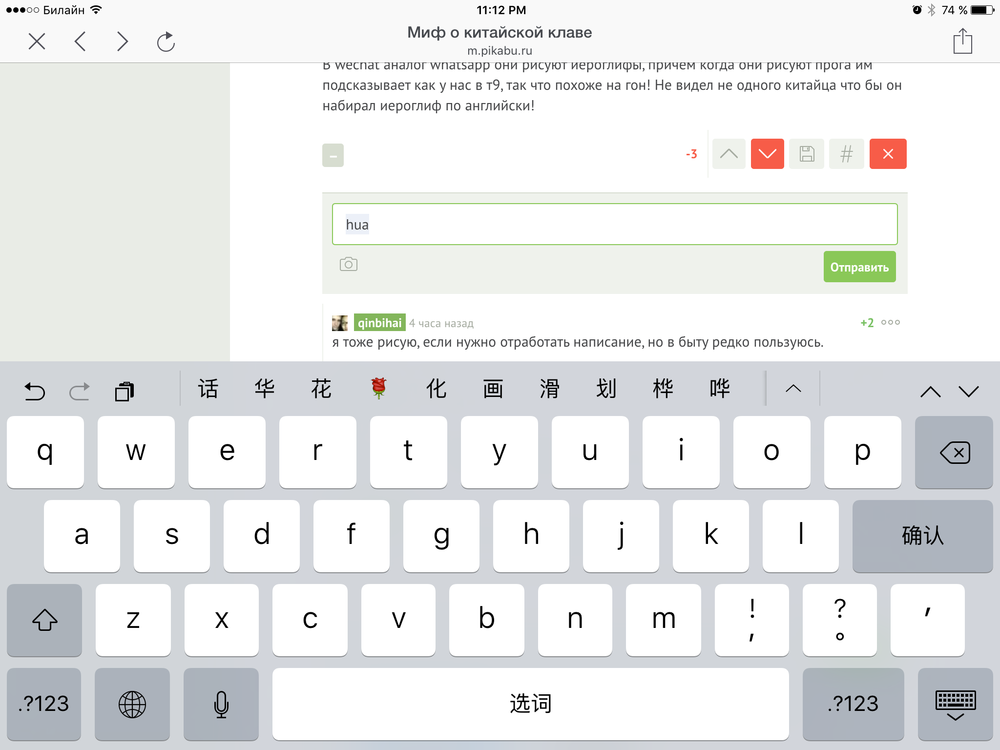
Task: Save comment with floppy disk icon
Action: (x=806, y=154)
